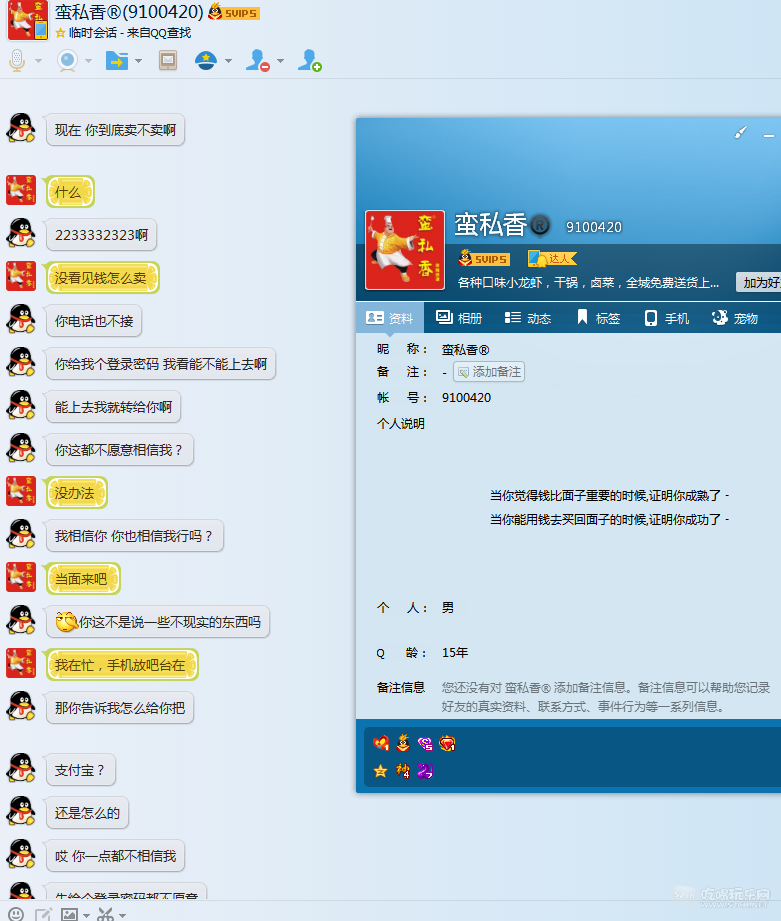Start a voice call with microphone icon

[17, 60]
